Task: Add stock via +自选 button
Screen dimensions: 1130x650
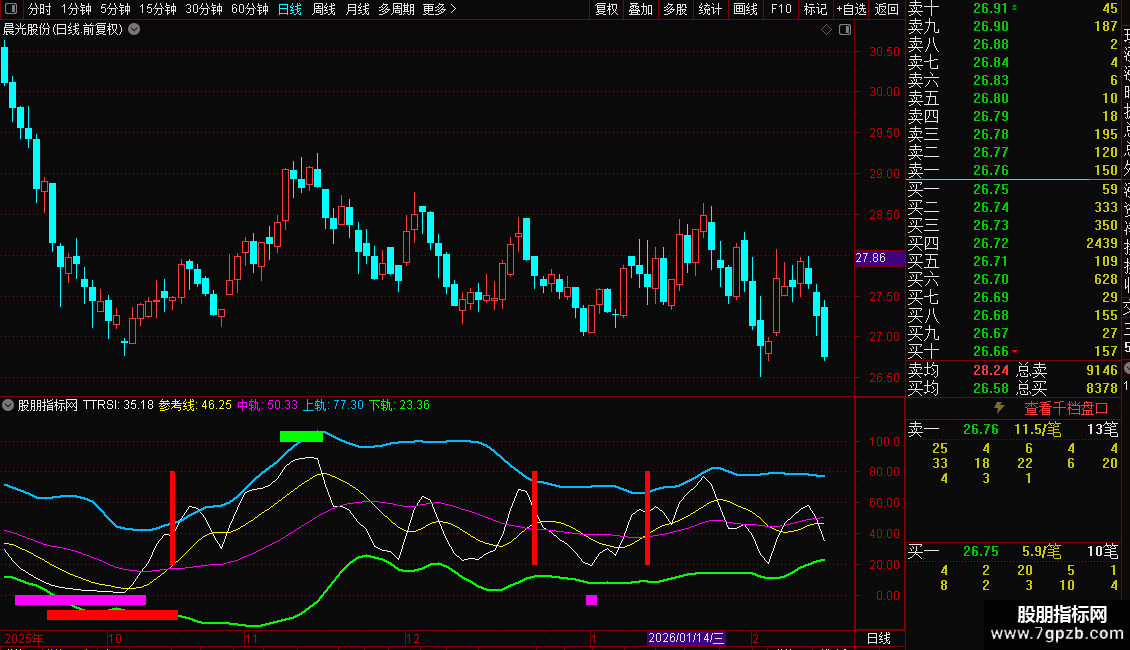Action: coord(850,9)
